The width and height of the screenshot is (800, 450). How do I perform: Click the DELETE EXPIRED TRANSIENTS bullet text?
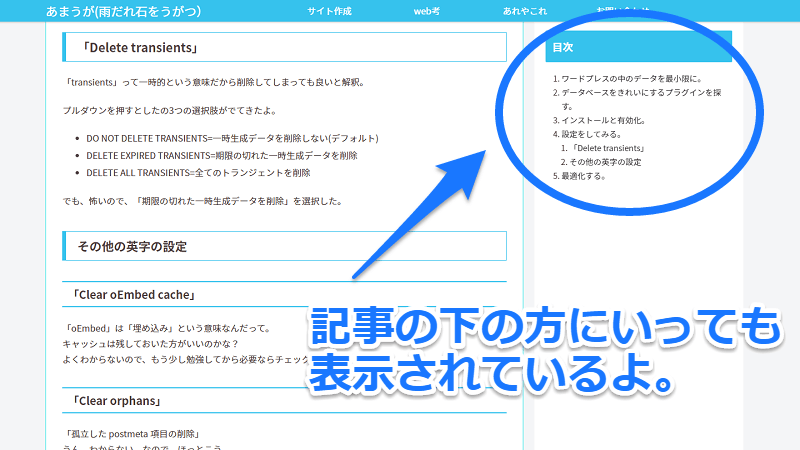click(x=222, y=155)
